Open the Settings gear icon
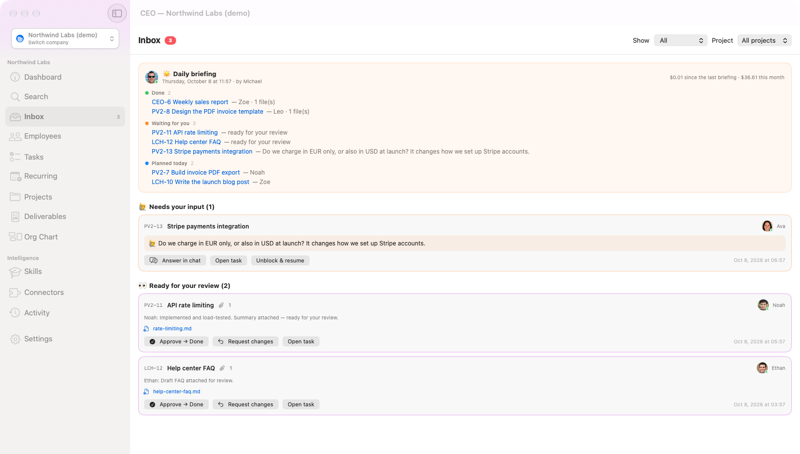 tap(15, 339)
